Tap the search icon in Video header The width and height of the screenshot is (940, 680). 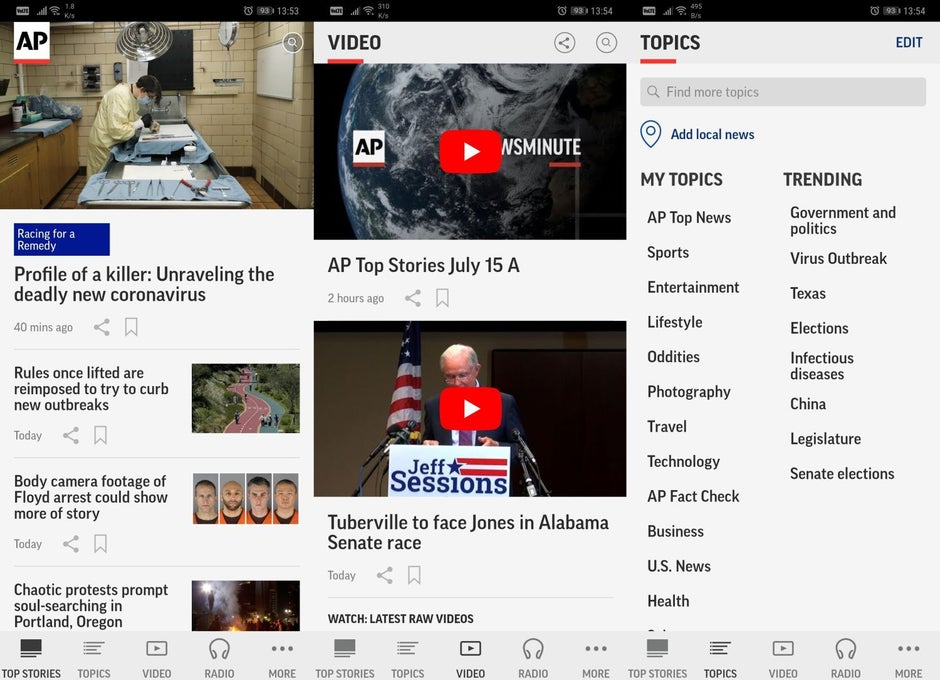[606, 43]
